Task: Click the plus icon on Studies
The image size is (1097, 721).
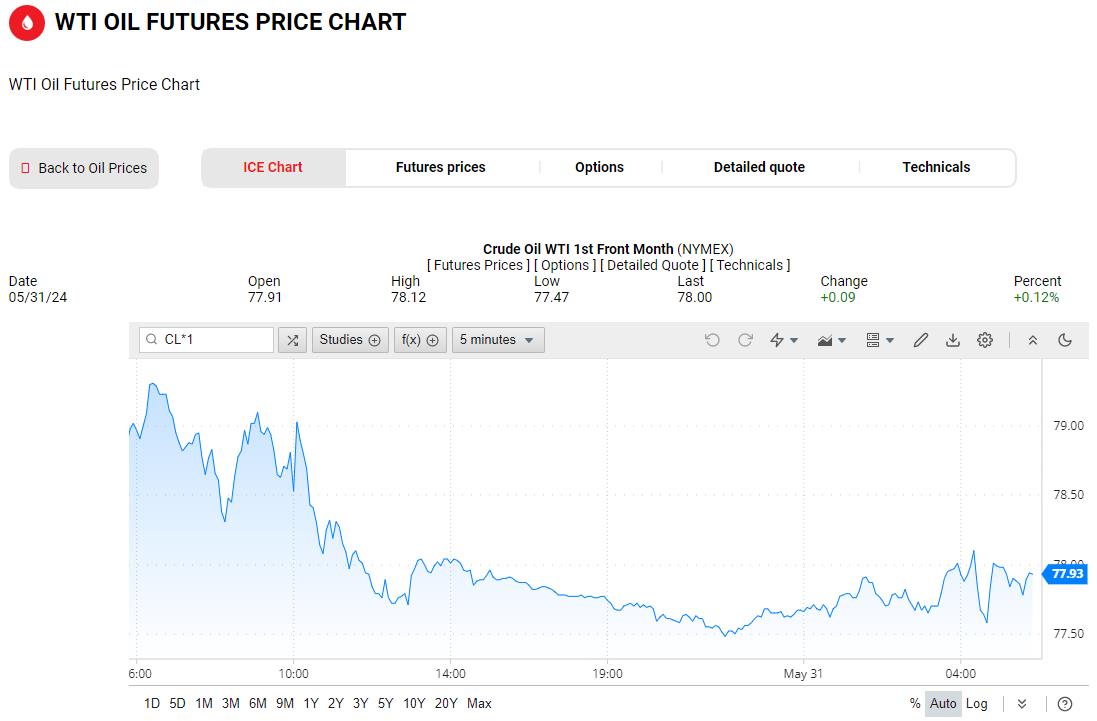Action: [x=374, y=341]
